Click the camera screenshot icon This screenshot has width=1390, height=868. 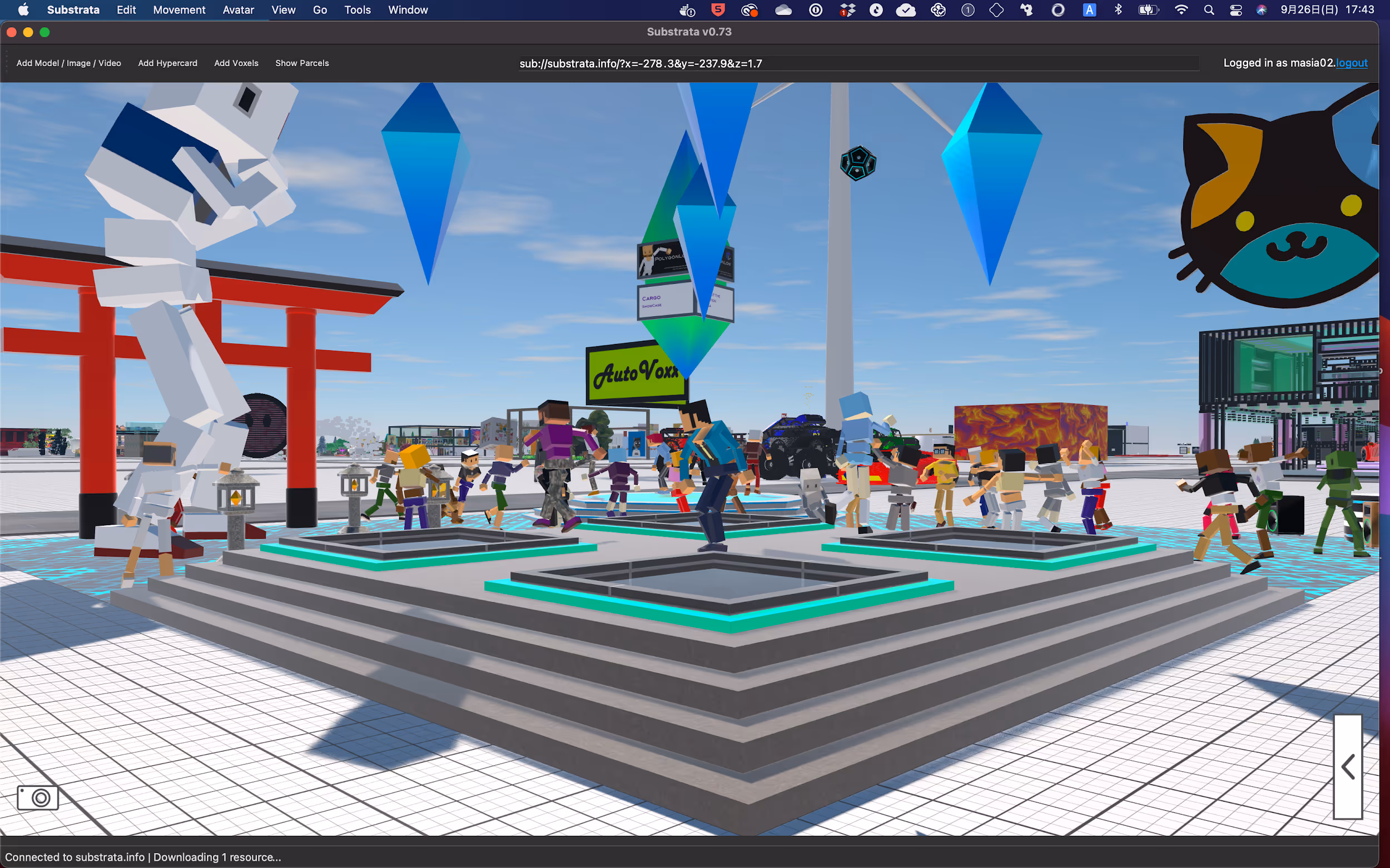(x=38, y=797)
